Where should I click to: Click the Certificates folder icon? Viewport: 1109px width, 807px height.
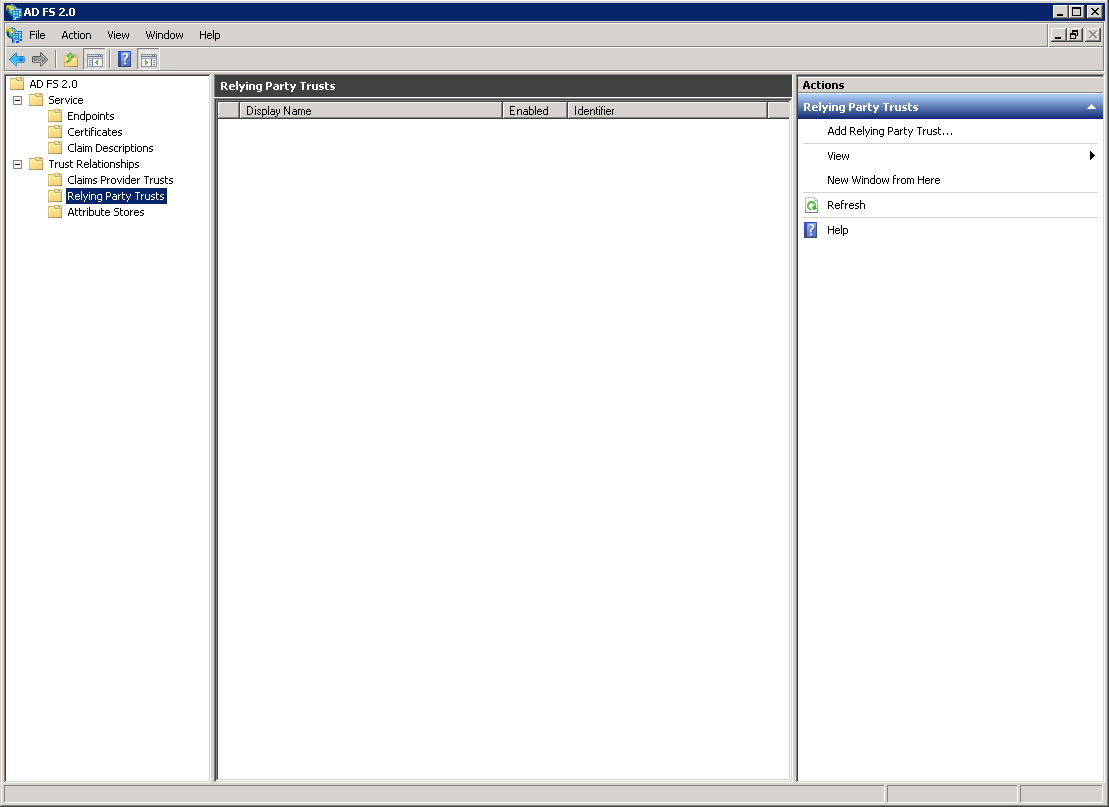pyautogui.click(x=55, y=132)
